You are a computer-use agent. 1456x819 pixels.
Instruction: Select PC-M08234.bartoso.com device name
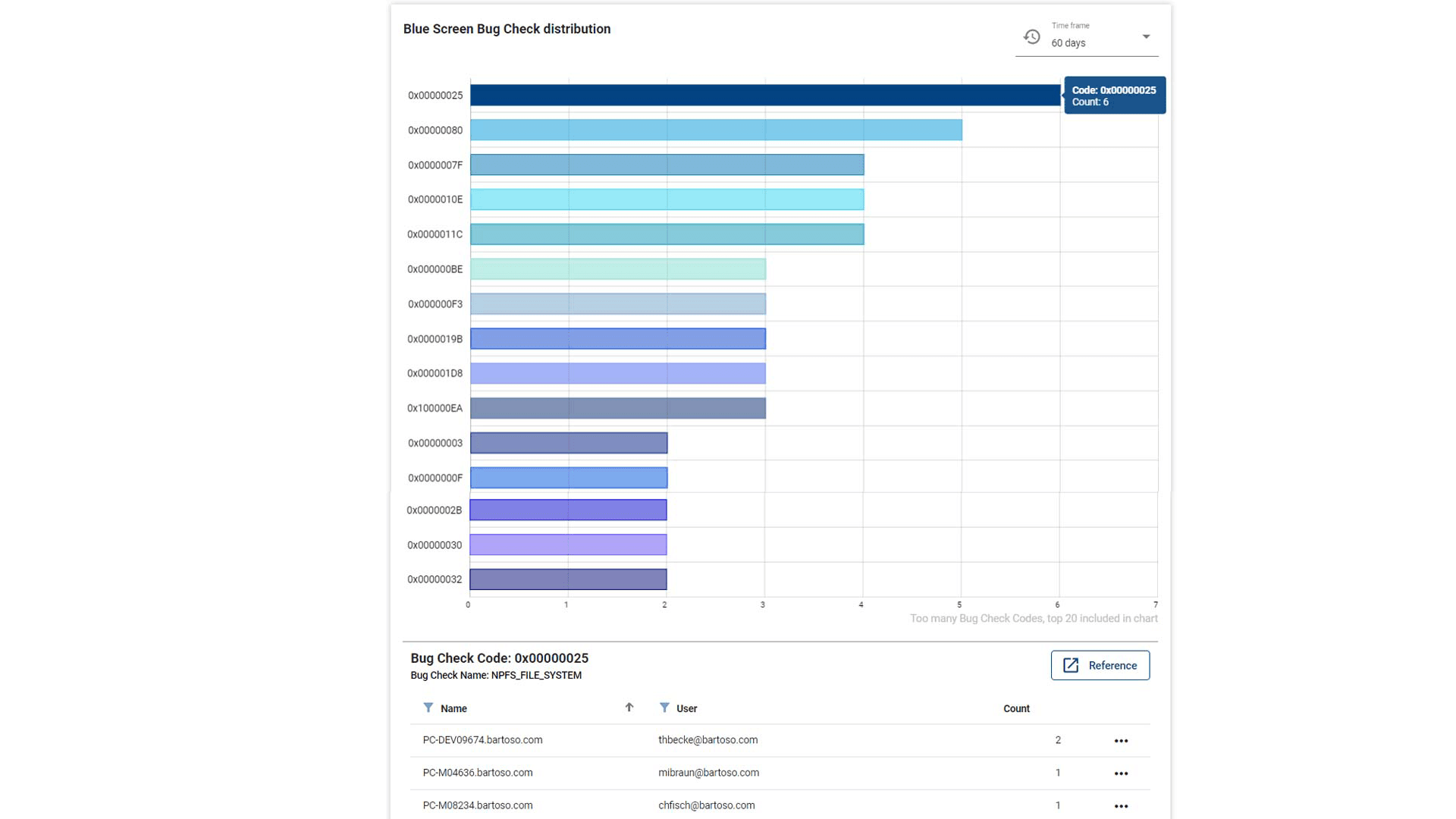tap(478, 805)
